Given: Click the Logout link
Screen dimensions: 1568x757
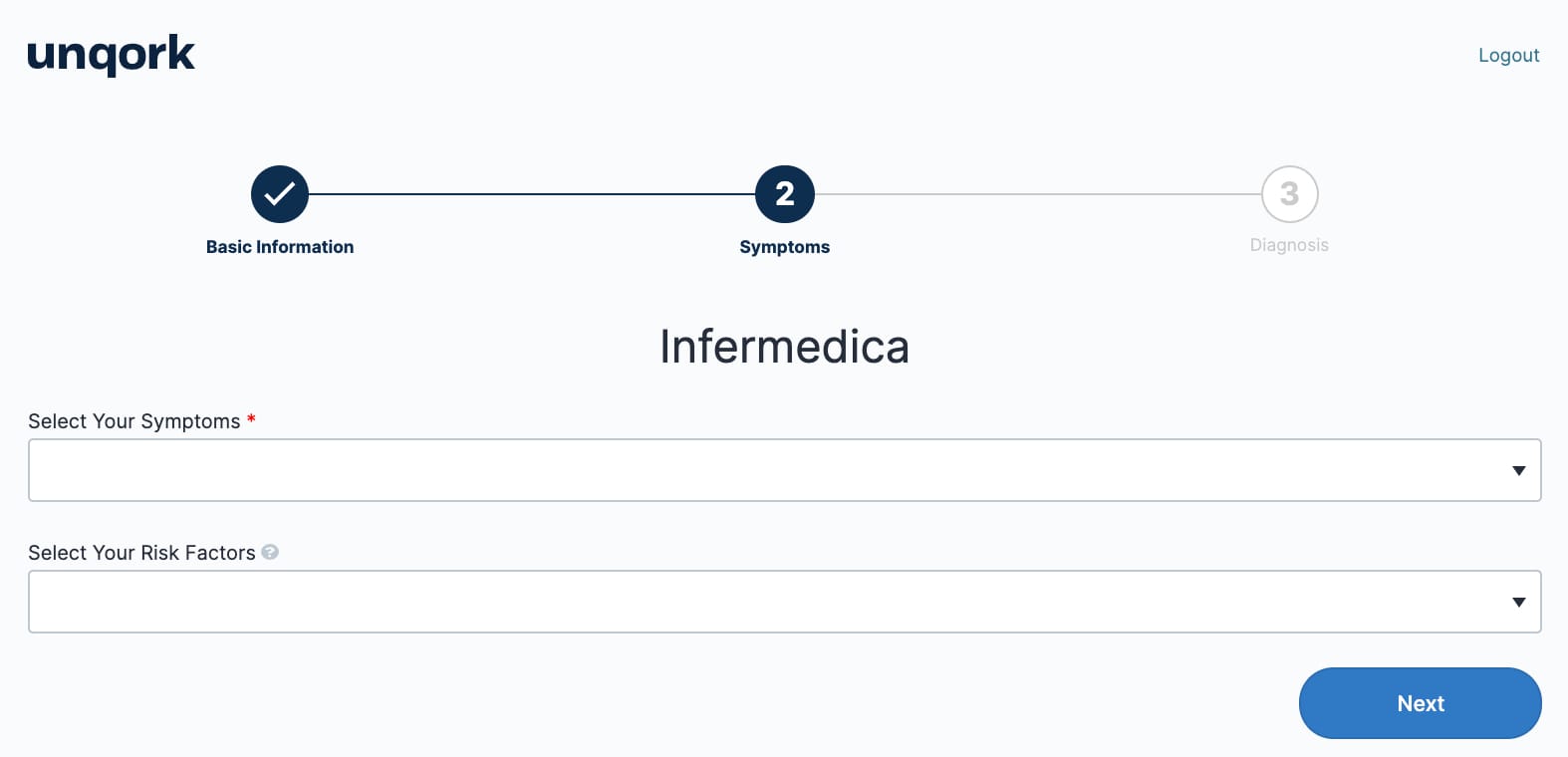Looking at the screenshot, I should (1508, 56).
